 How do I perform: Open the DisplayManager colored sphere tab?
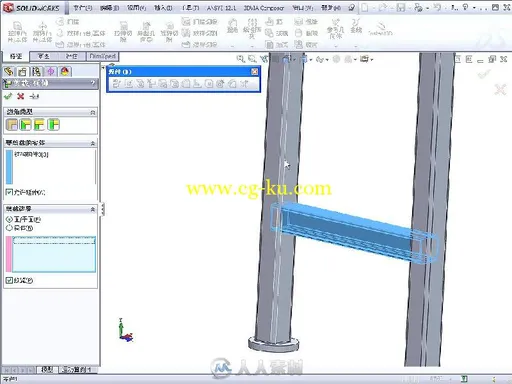[x=65, y=71]
